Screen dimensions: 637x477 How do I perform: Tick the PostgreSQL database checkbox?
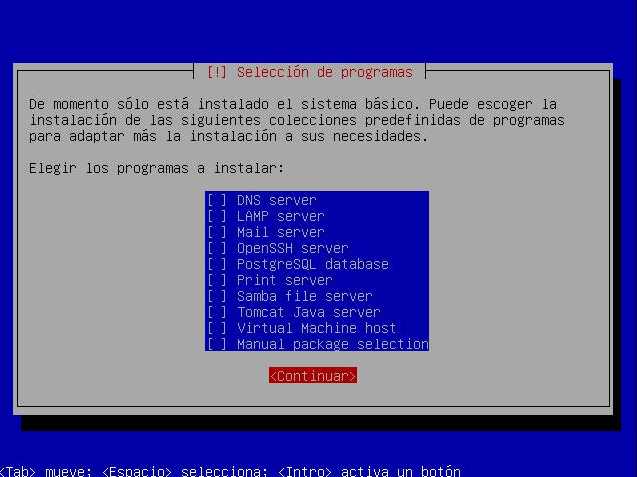[217, 265]
